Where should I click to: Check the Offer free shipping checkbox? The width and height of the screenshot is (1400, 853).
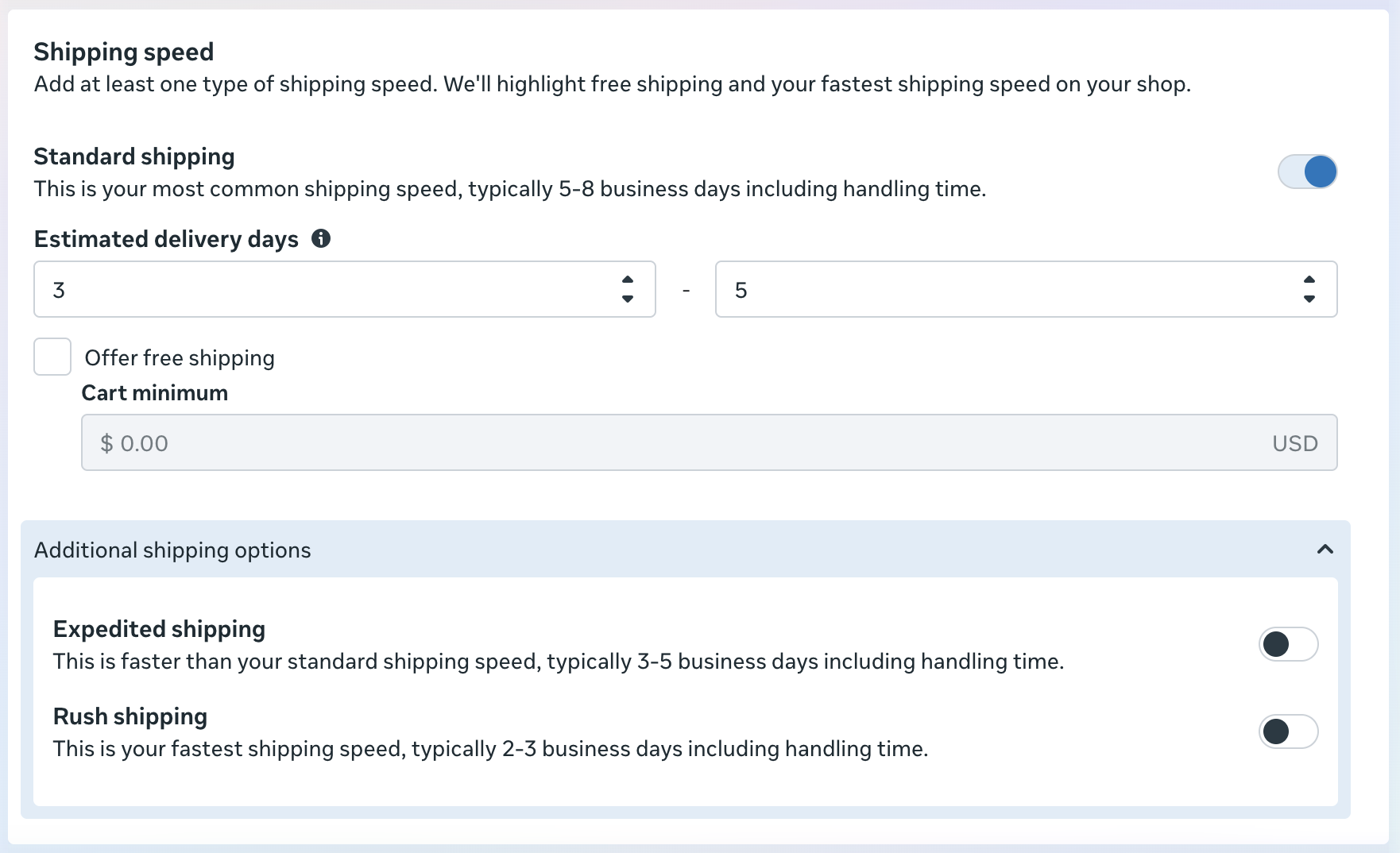(x=52, y=357)
